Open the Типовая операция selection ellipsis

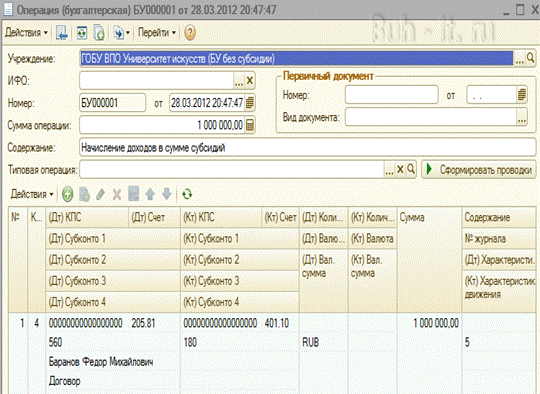(389, 170)
